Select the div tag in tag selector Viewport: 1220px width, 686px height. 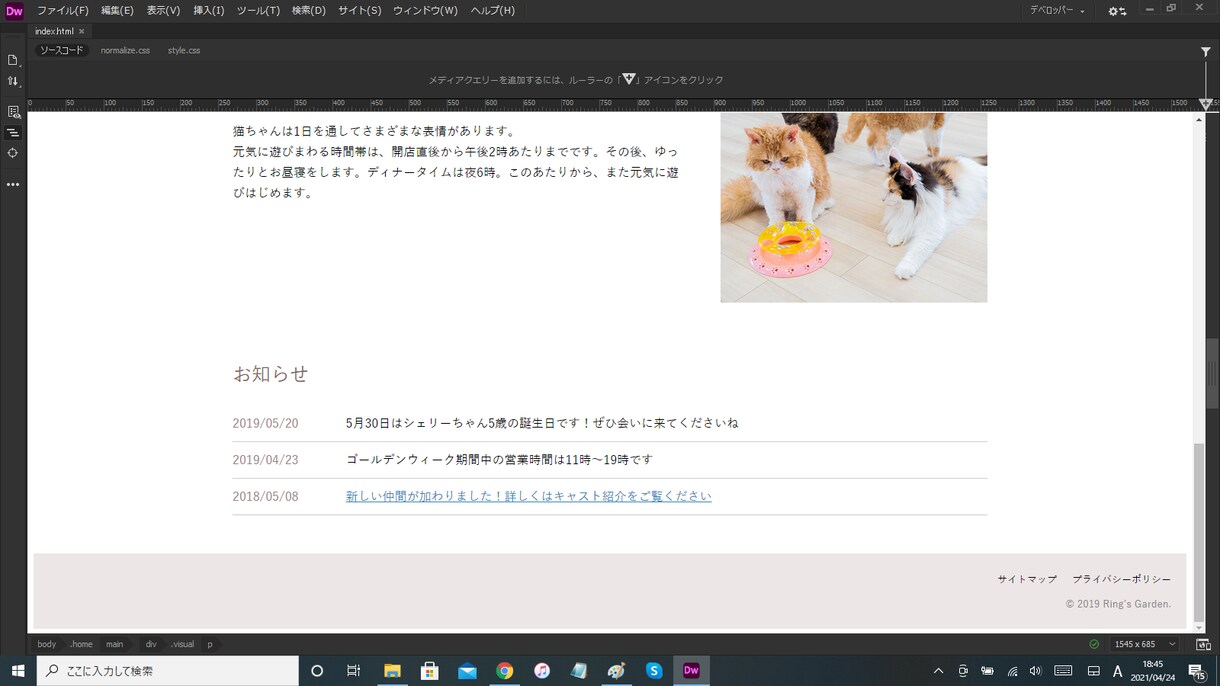(151, 644)
